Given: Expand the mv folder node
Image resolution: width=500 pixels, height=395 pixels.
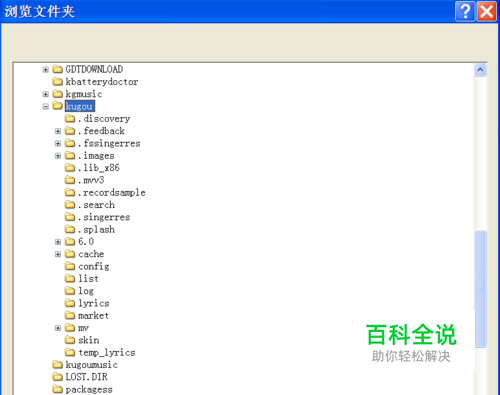Looking at the screenshot, I should pyautogui.click(x=58, y=328).
